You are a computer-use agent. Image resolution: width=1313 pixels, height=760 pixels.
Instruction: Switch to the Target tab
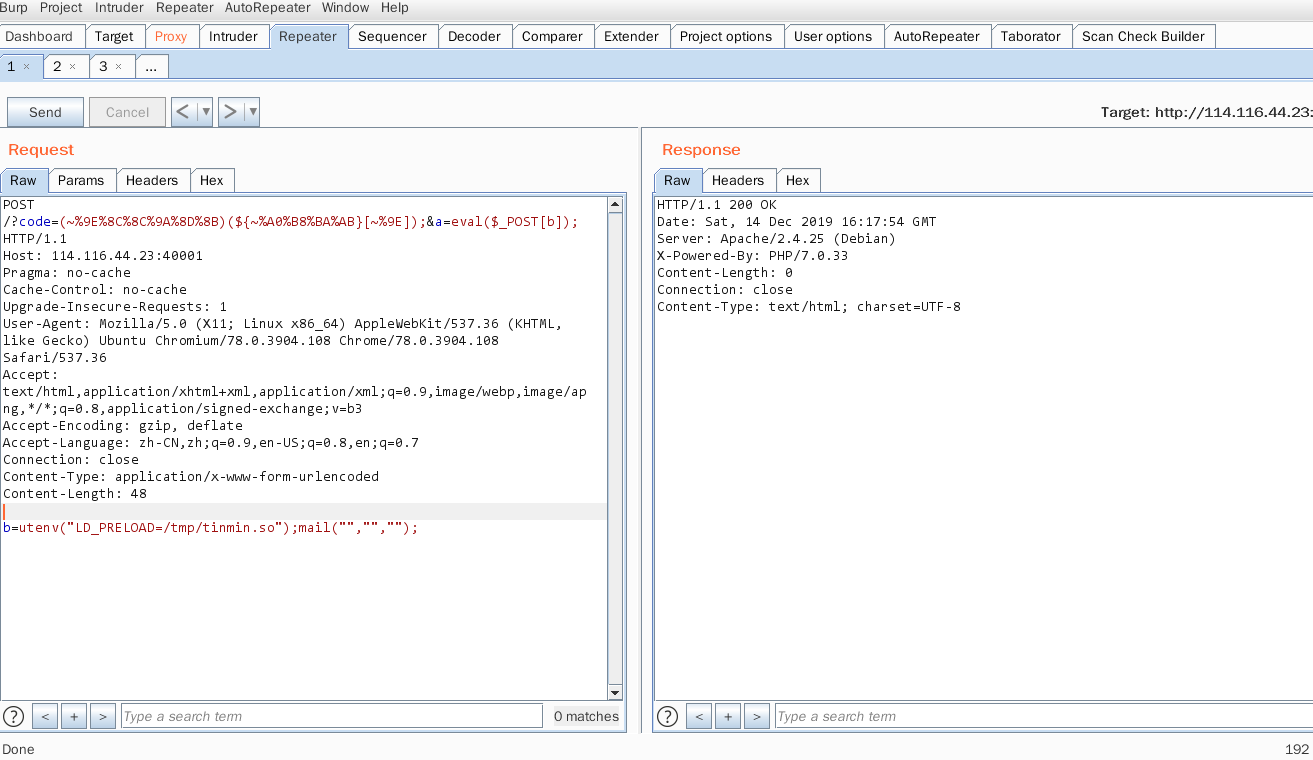click(x=114, y=36)
